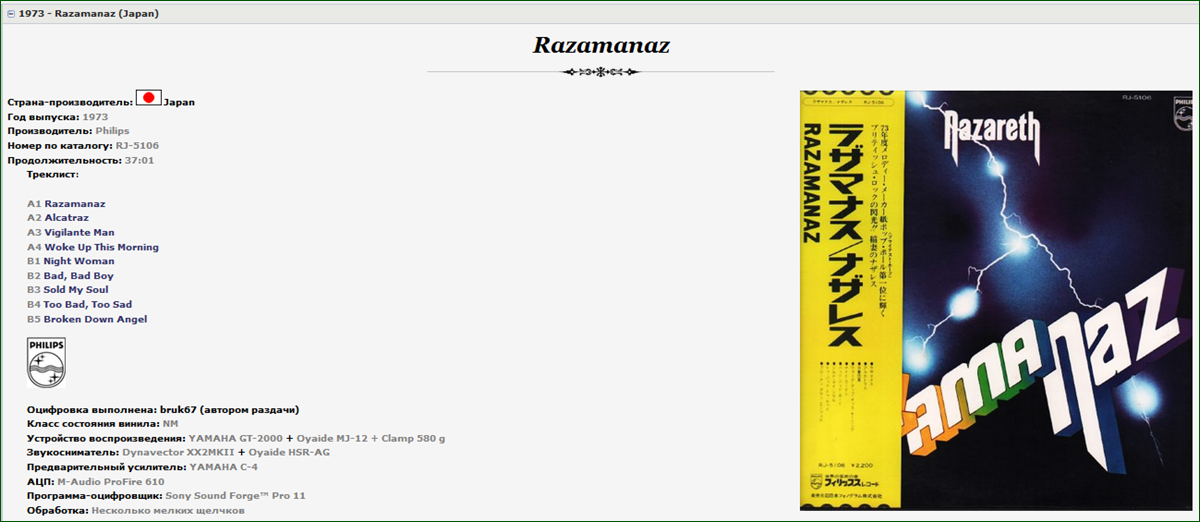Click the Oyaide HSR-AG text

coord(289,452)
